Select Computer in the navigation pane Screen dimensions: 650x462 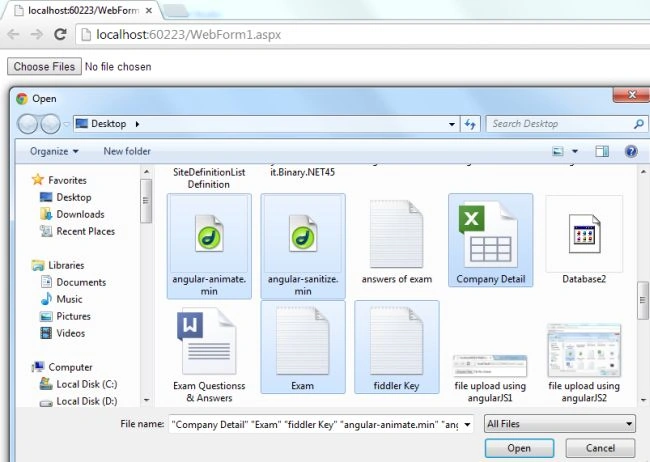(x=63, y=367)
